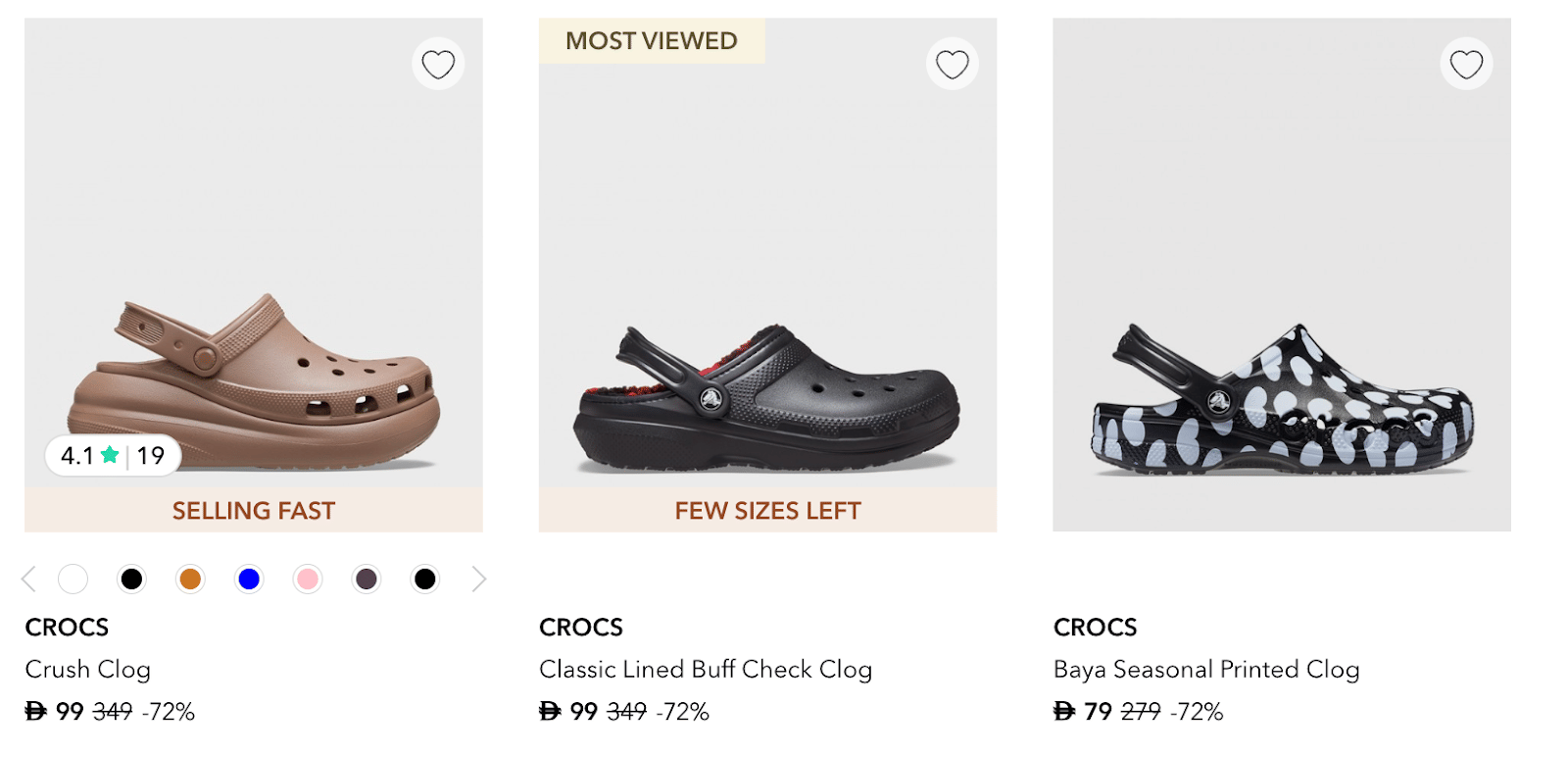Viewport: 1568px width, 758px height.
Task: Favorite the Baya Seasonal Printed Clog
Action: click(1466, 65)
